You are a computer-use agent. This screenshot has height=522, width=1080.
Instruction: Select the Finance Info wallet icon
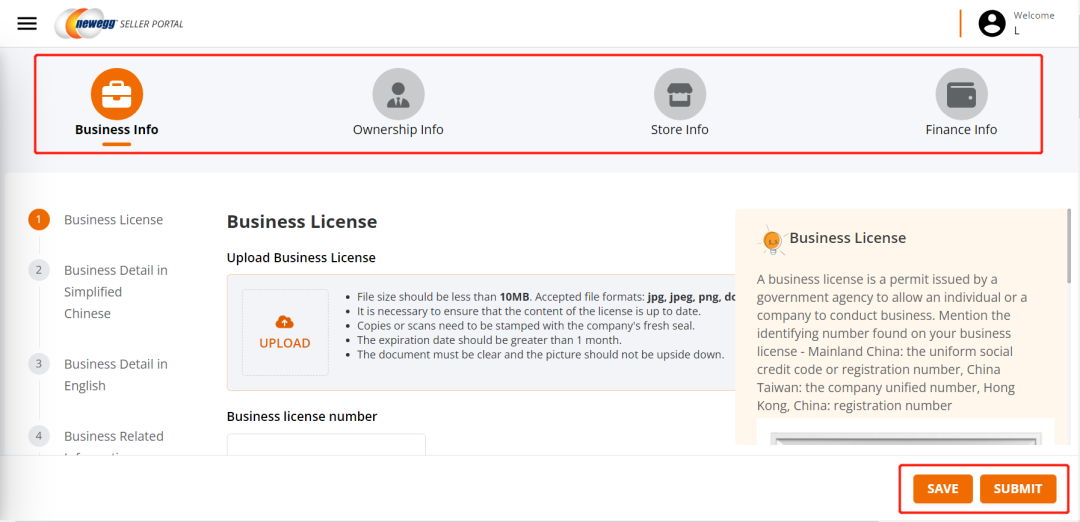point(961,94)
